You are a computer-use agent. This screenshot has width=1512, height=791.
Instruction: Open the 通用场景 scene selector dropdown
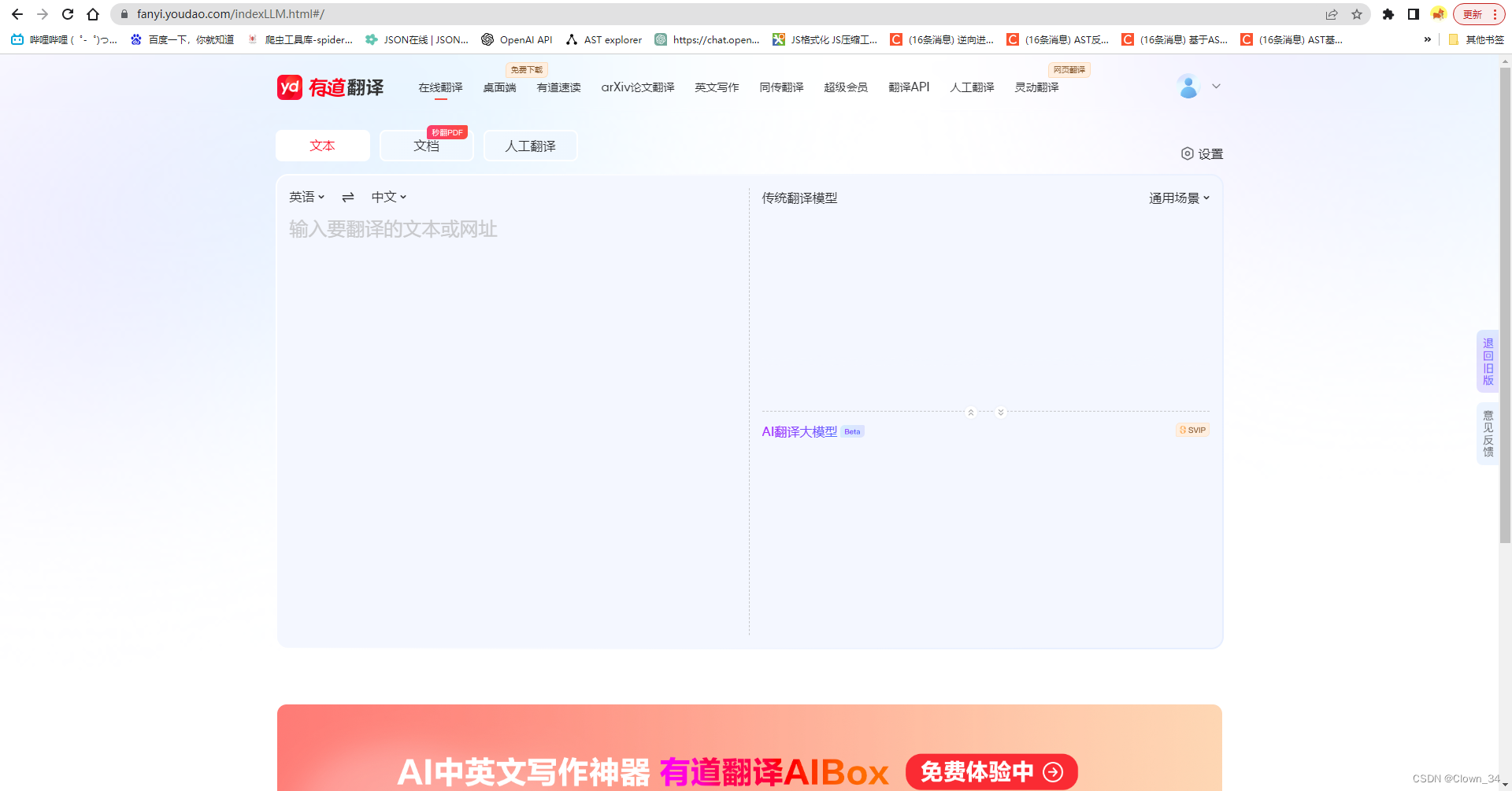tap(1178, 198)
